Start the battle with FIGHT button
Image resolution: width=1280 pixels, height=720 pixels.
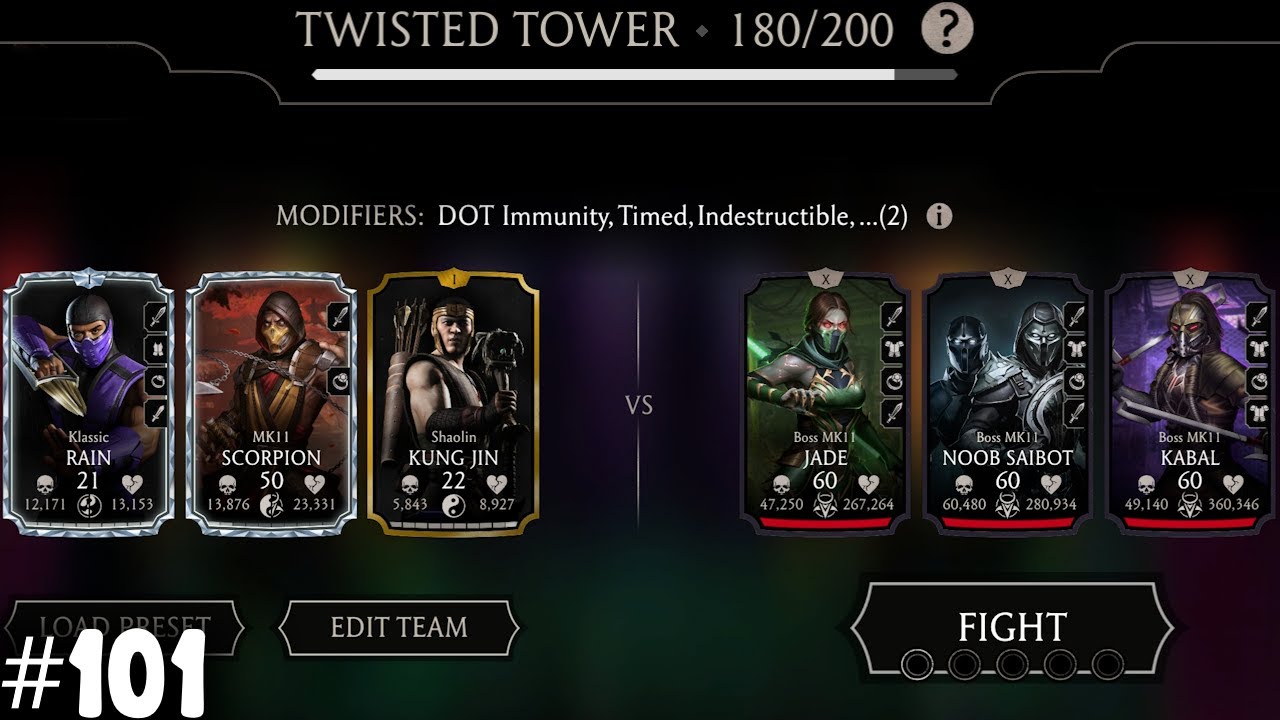1012,628
